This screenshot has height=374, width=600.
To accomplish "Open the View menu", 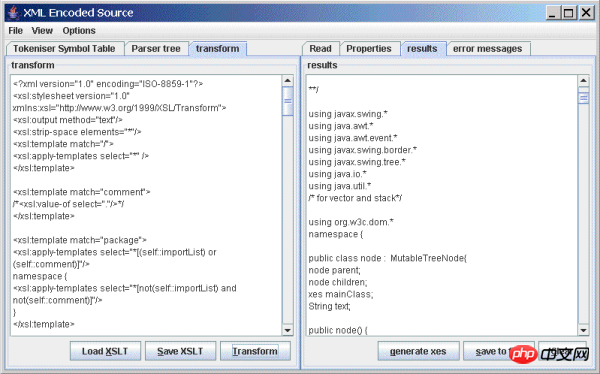I will (x=42, y=31).
